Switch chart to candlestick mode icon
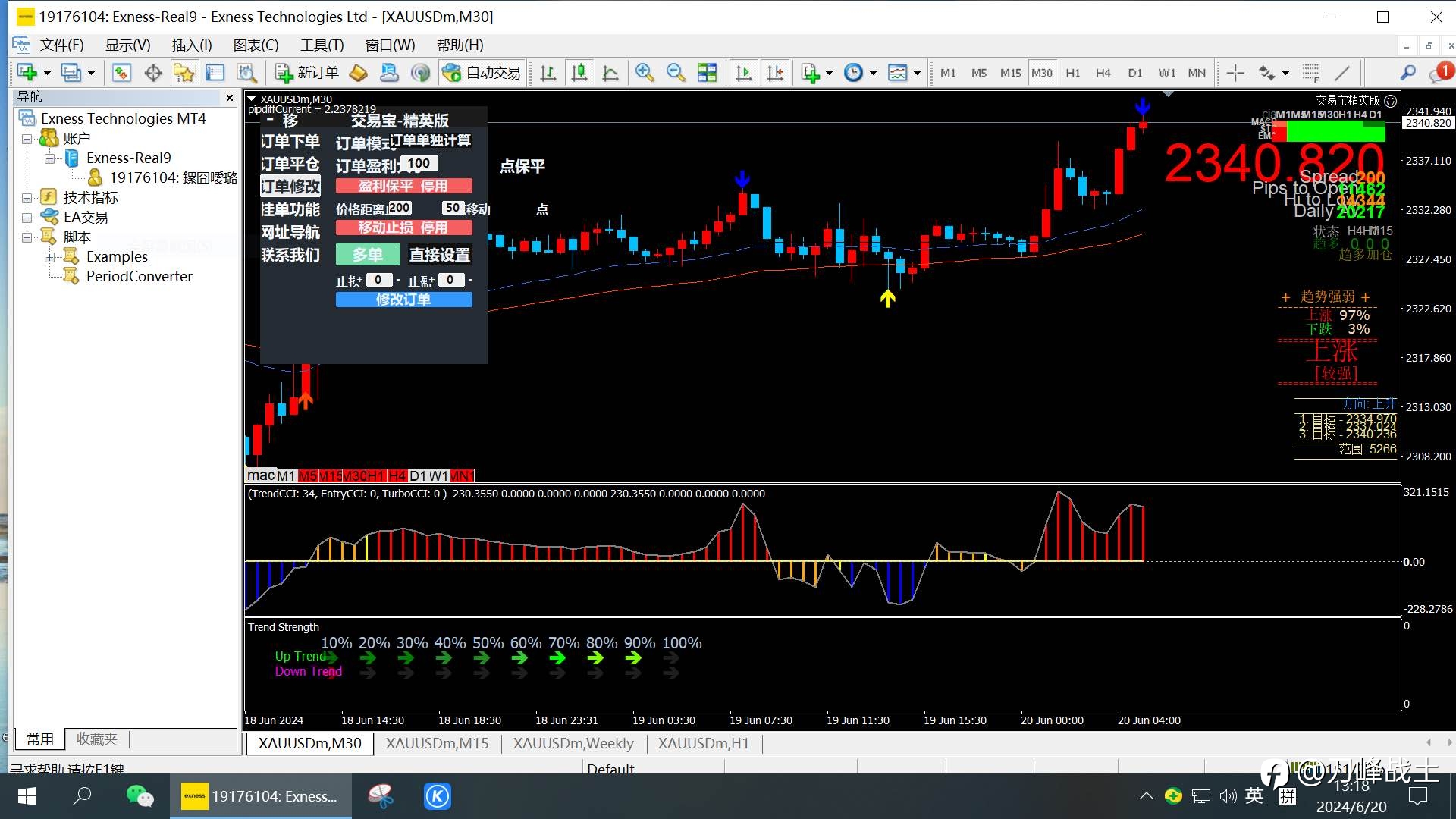The image size is (1456, 819). pyautogui.click(x=579, y=73)
